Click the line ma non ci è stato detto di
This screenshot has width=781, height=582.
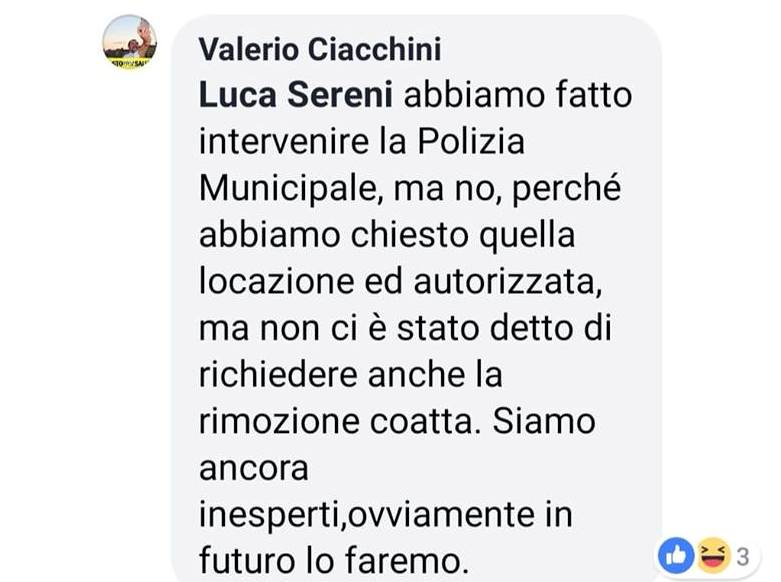[x=405, y=329]
